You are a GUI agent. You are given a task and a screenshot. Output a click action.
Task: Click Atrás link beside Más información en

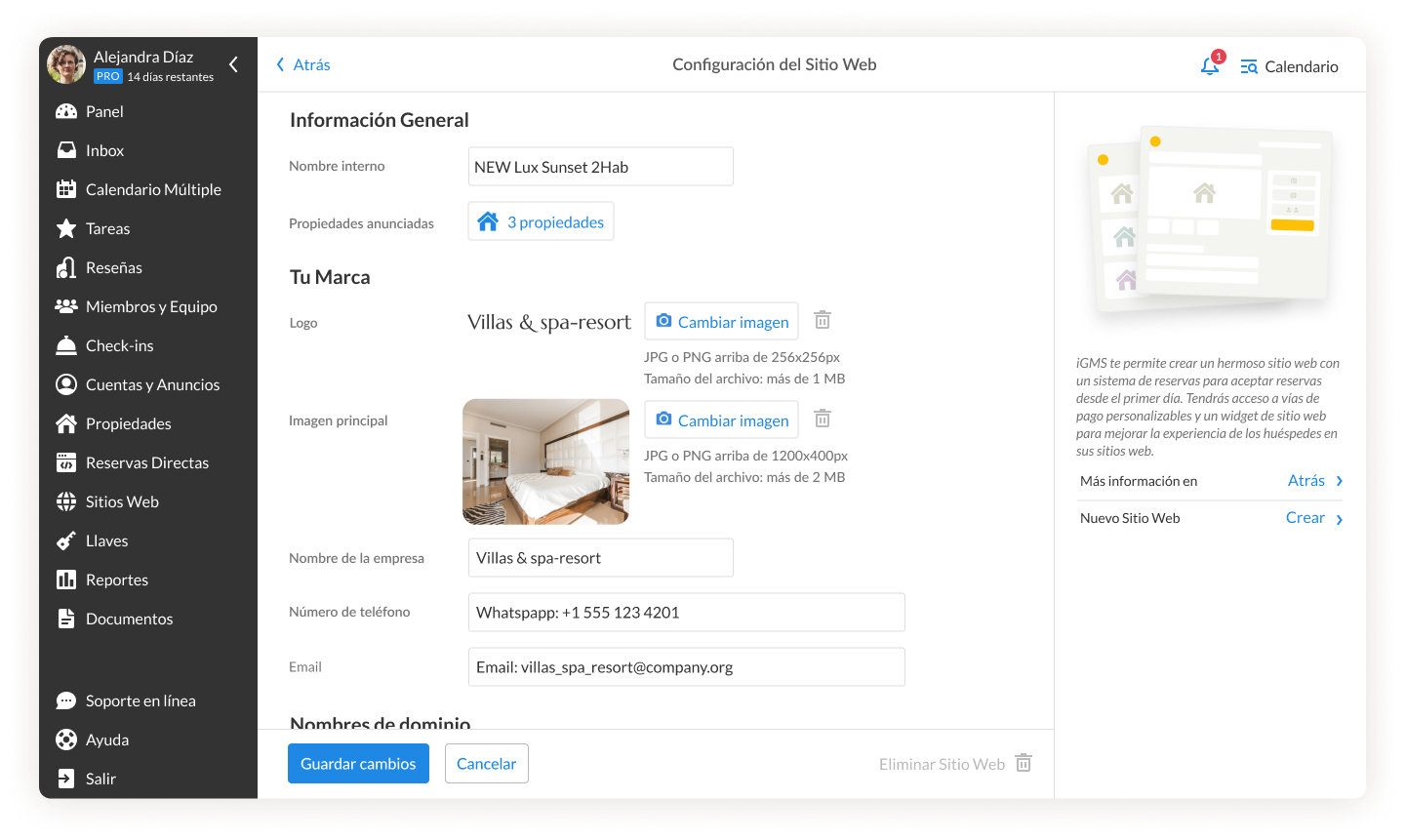pyautogui.click(x=1306, y=480)
